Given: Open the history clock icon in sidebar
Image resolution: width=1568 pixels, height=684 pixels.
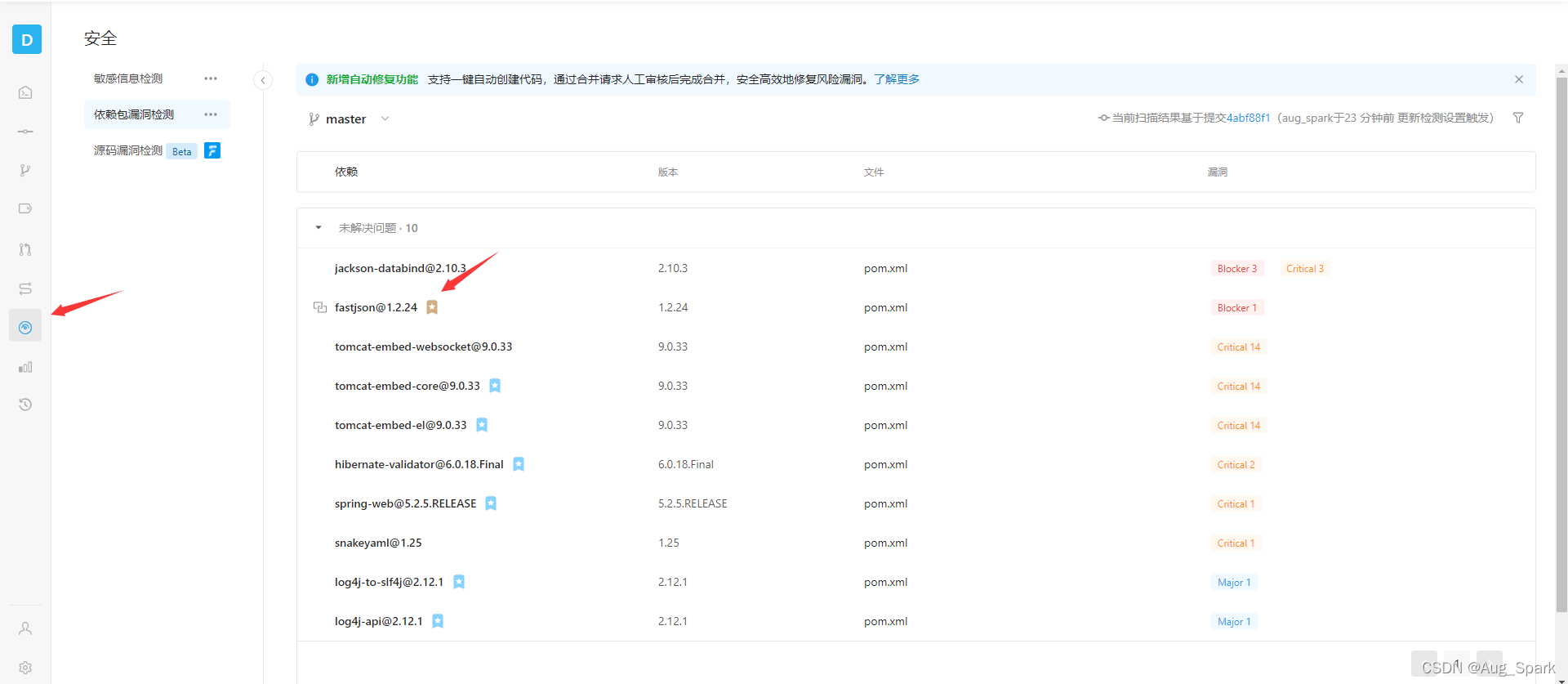Looking at the screenshot, I should coord(25,405).
